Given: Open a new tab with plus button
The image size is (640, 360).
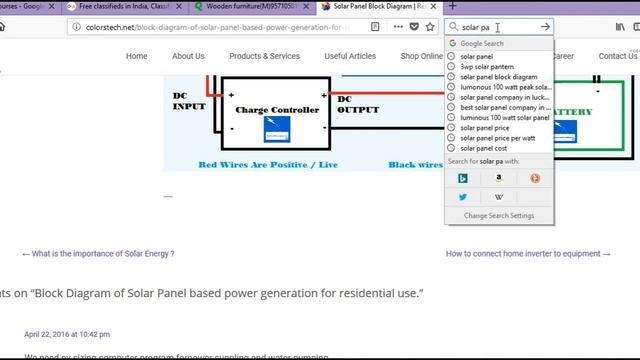Looking at the screenshot, I should [452, 6].
